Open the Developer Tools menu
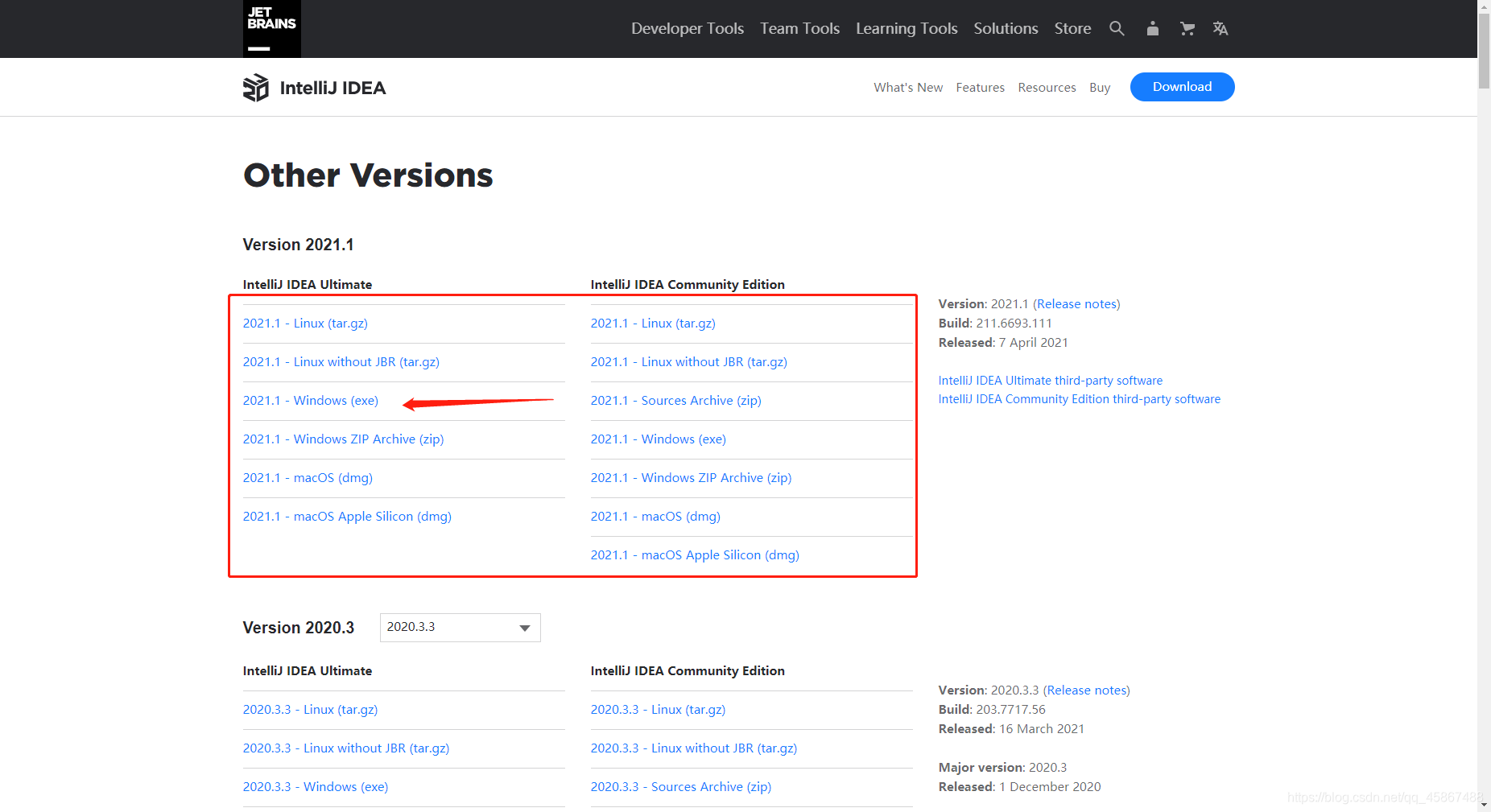 point(688,28)
